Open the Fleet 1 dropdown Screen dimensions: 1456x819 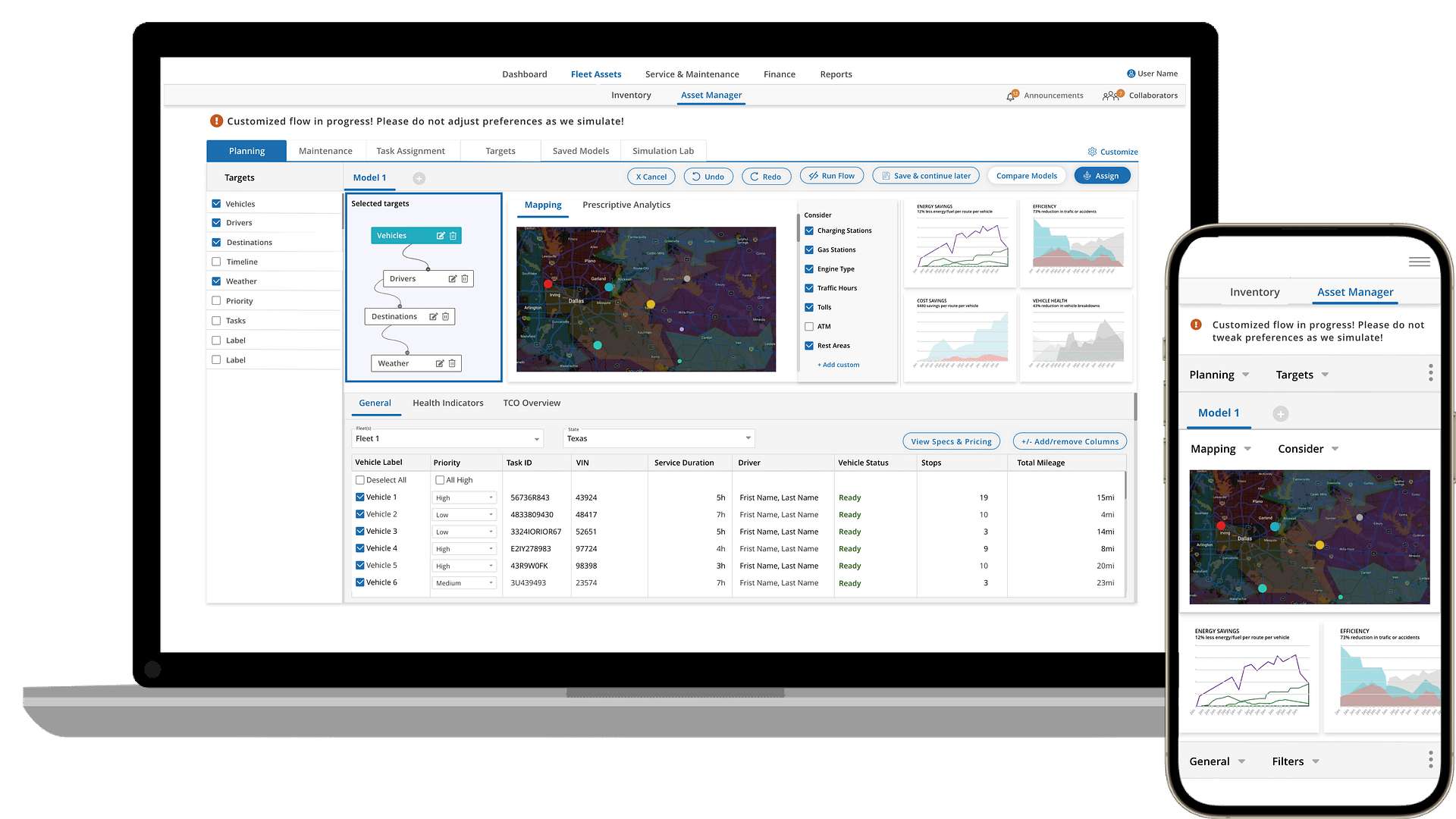tap(447, 439)
